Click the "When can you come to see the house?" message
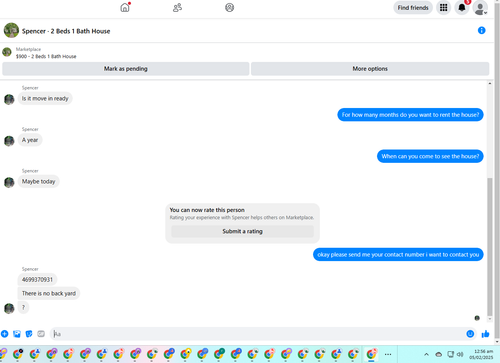The image size is (500, 363). point(430,156)
